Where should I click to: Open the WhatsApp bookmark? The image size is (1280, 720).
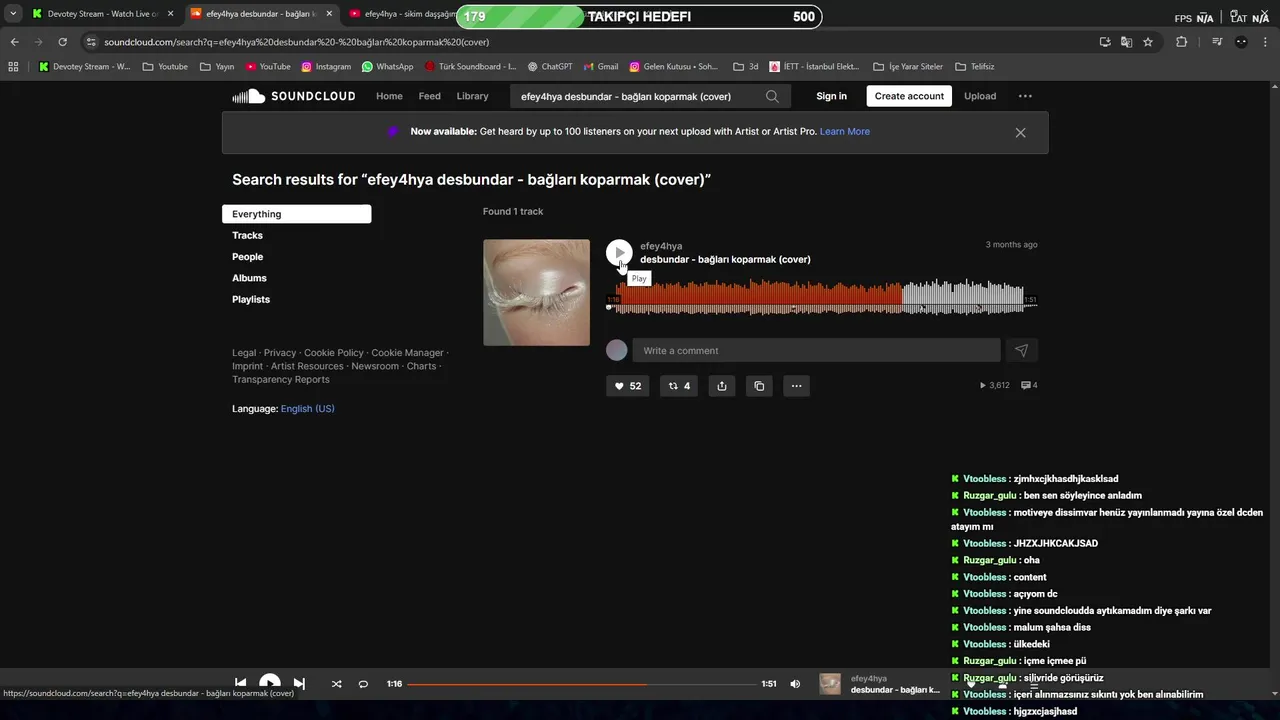pyautogui.click(x=387, y=67)
